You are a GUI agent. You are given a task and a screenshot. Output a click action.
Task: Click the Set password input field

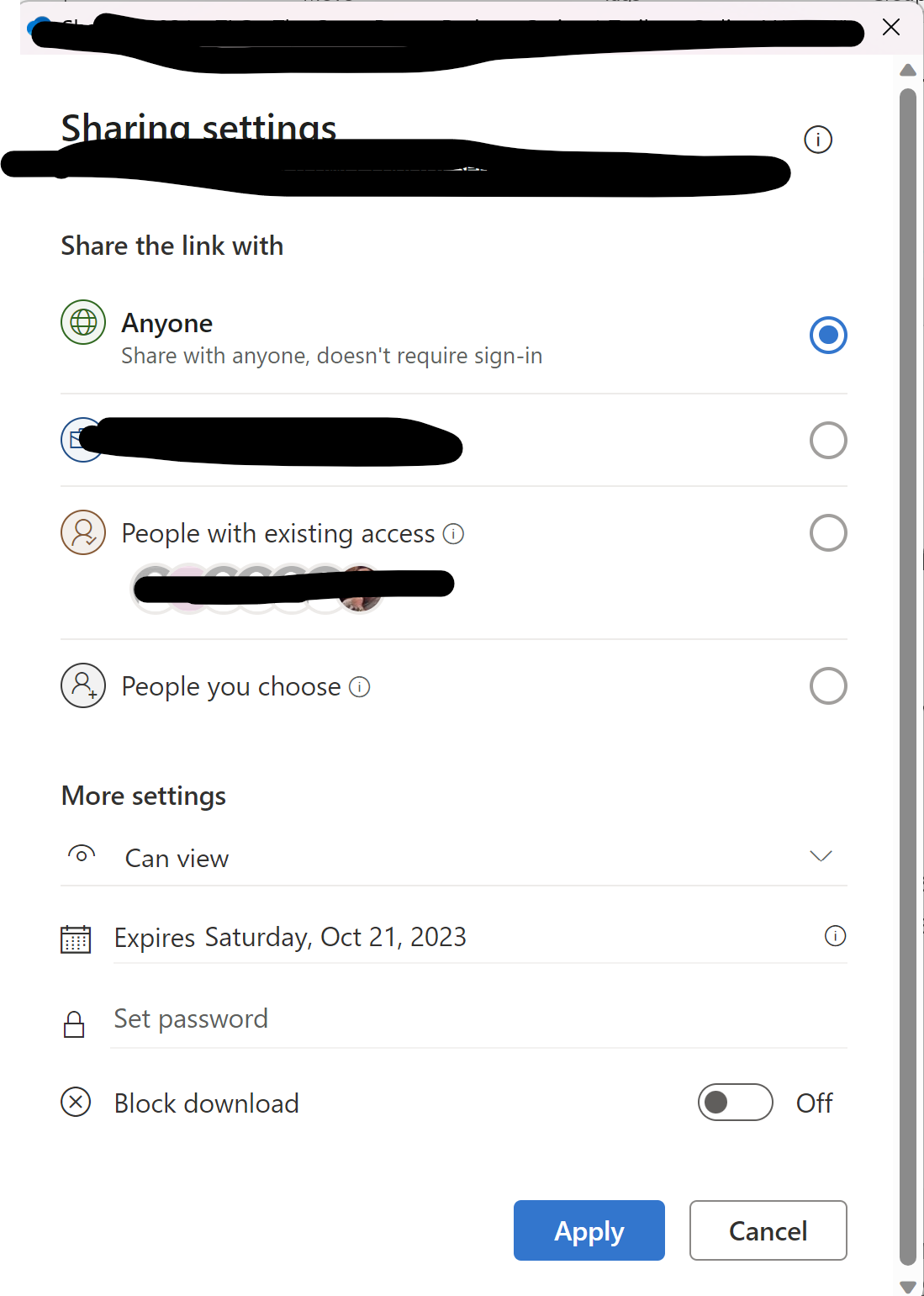pos(336,1018)
